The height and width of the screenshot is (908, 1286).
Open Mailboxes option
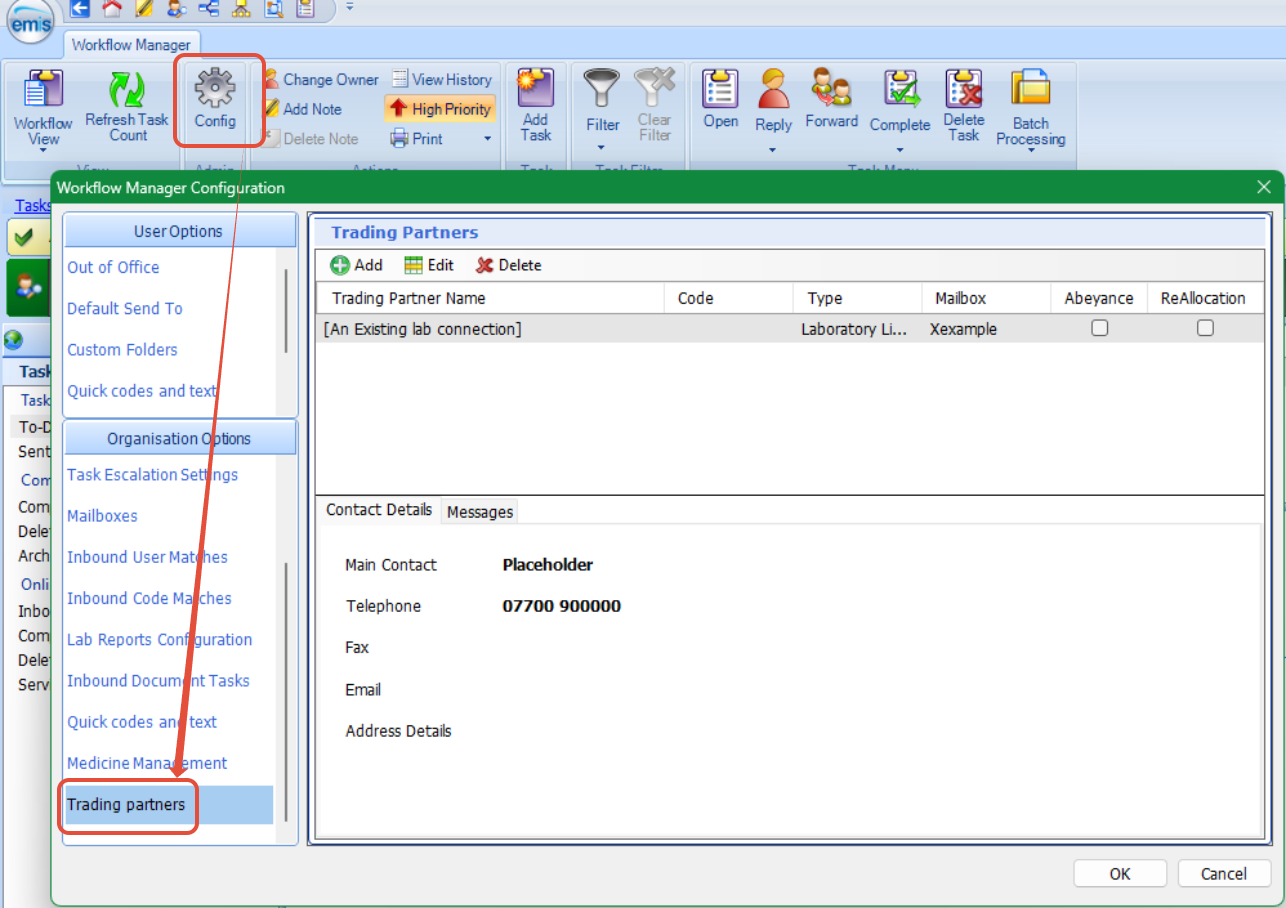click(x=102, y=516)
